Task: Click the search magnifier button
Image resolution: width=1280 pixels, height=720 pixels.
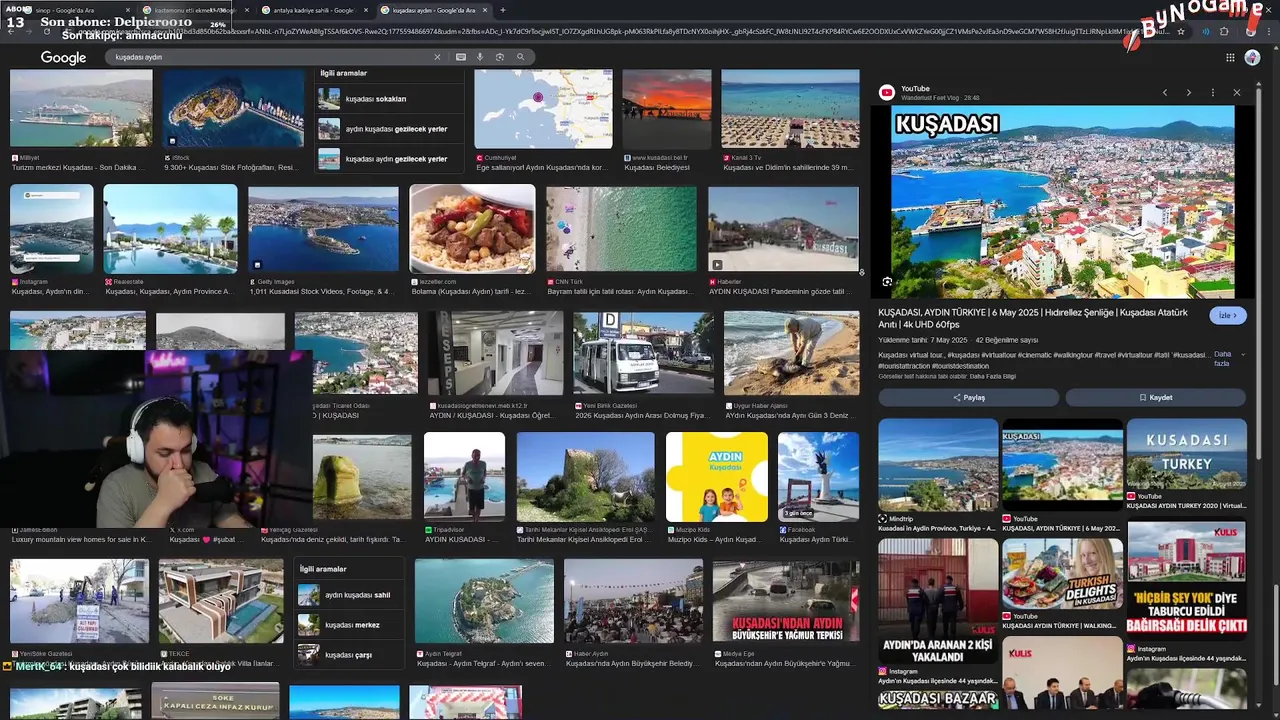Action: pyautogui.click(x=520, y=57)
